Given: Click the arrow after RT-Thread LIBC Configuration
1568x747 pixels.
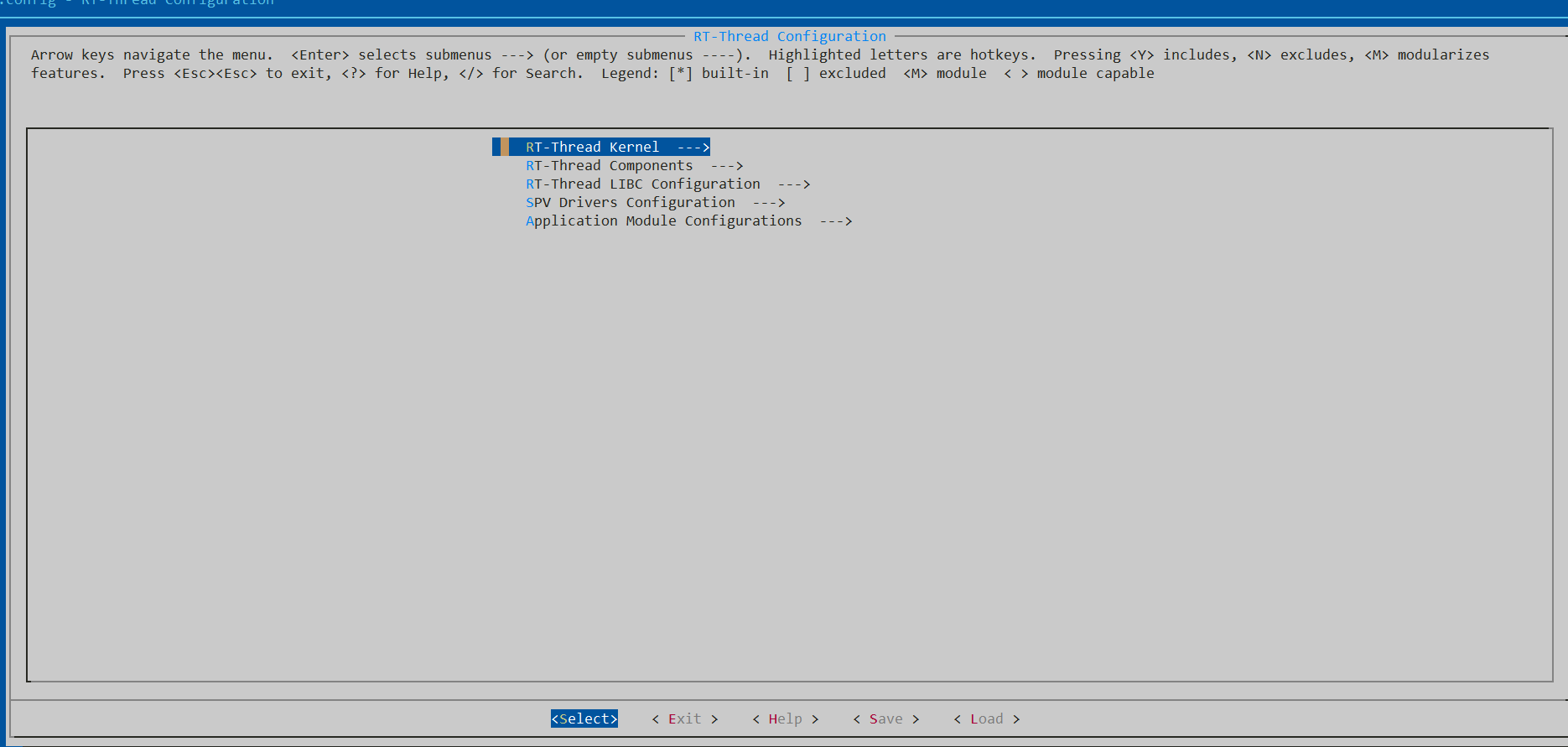Looking at the screenshot, I should (x=794, y=184).
